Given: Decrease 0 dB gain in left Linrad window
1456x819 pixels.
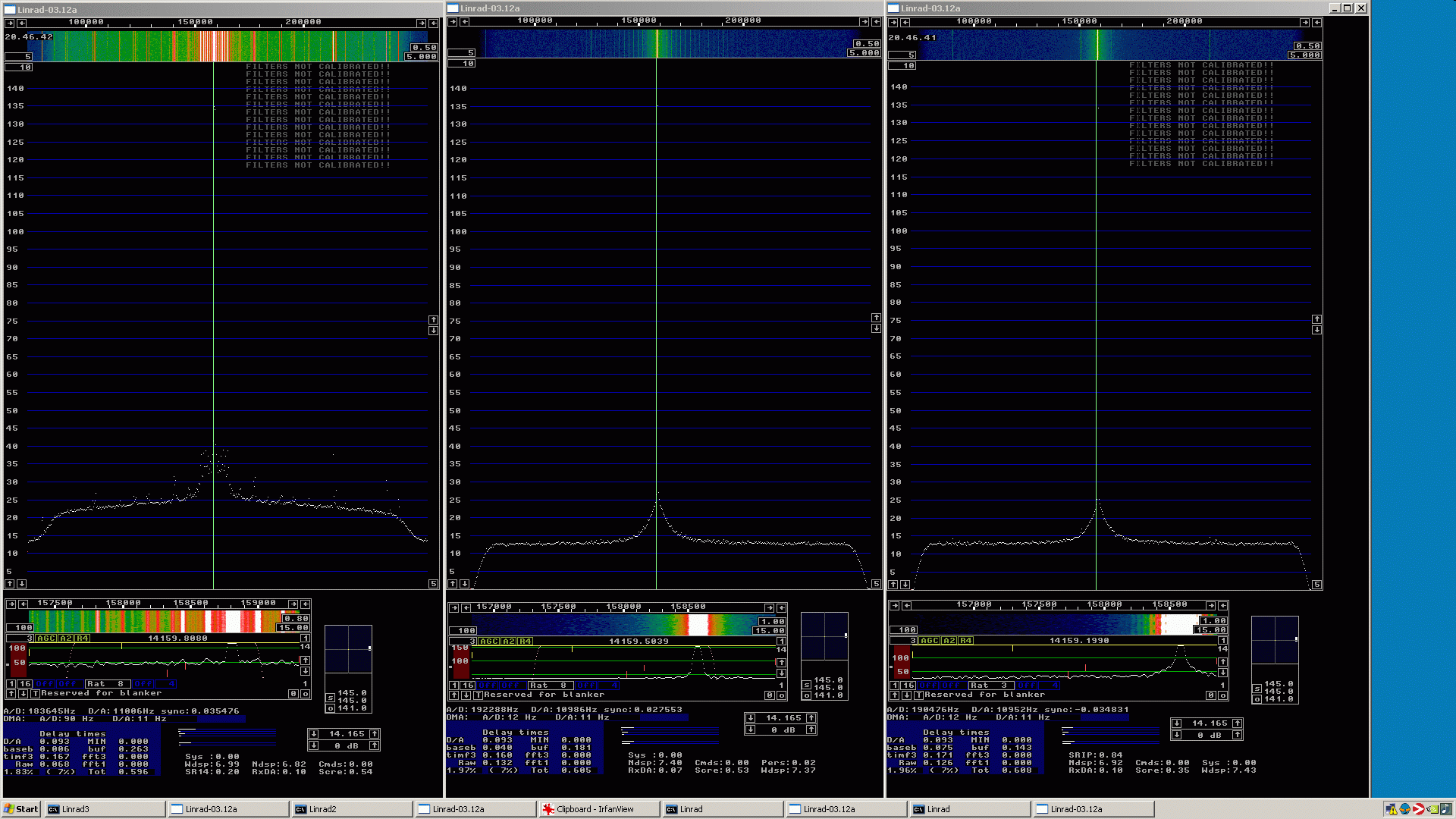Looking at the screenshot, I should click(x=314, y=746).
